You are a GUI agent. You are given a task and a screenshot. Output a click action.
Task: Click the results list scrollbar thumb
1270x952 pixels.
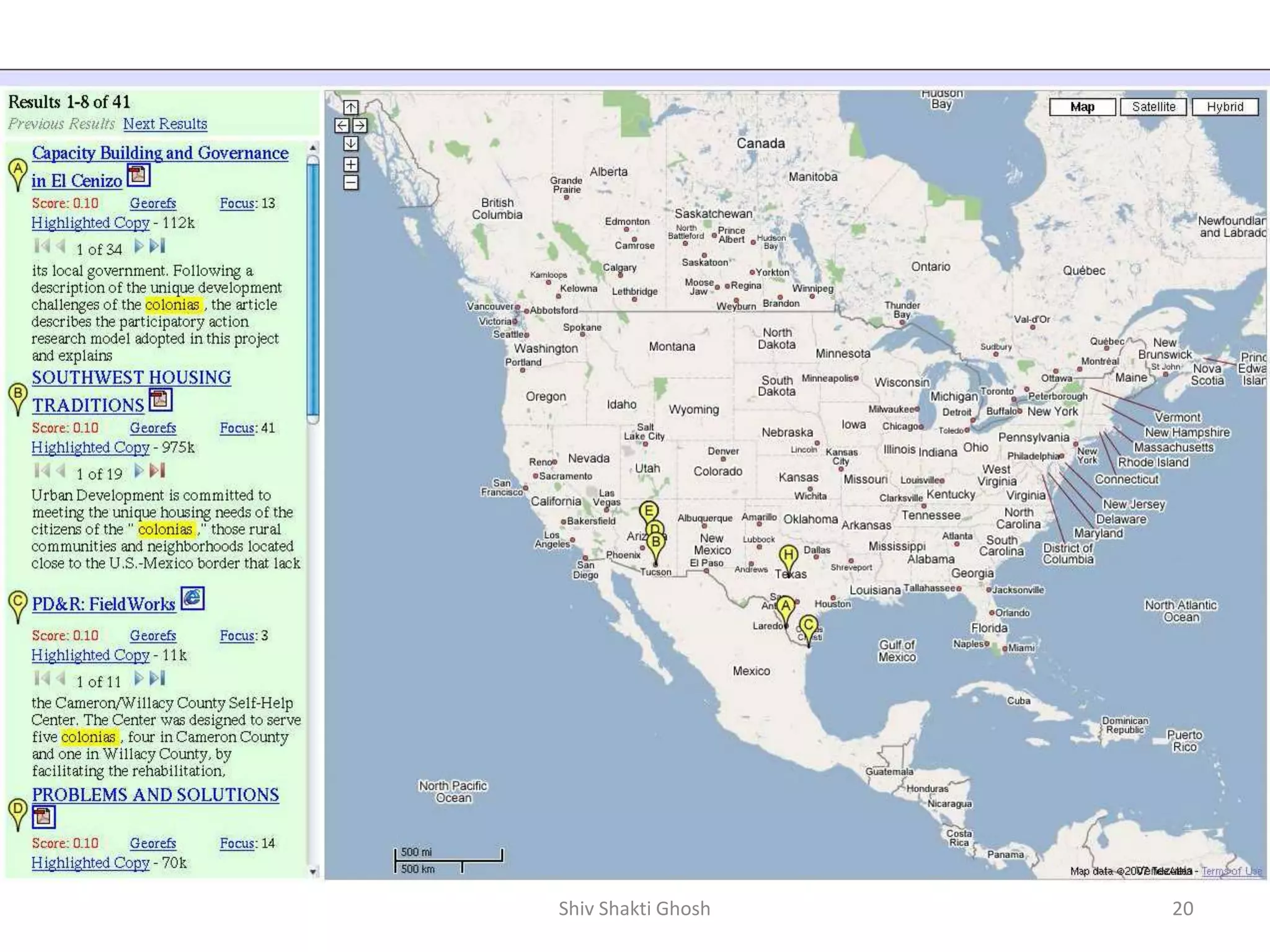313,288
